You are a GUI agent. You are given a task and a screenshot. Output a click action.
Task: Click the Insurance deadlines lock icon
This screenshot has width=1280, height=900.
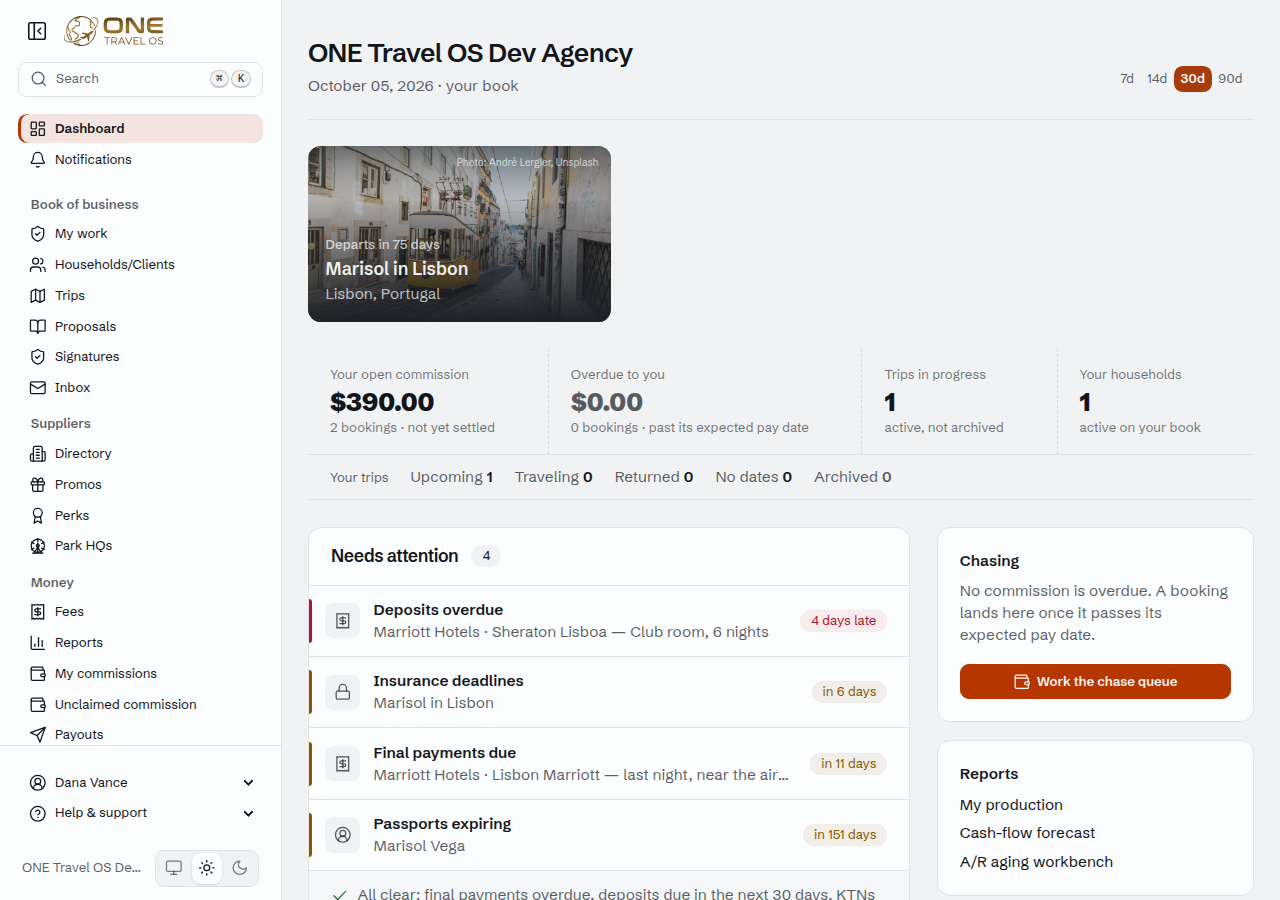[342, 692]
